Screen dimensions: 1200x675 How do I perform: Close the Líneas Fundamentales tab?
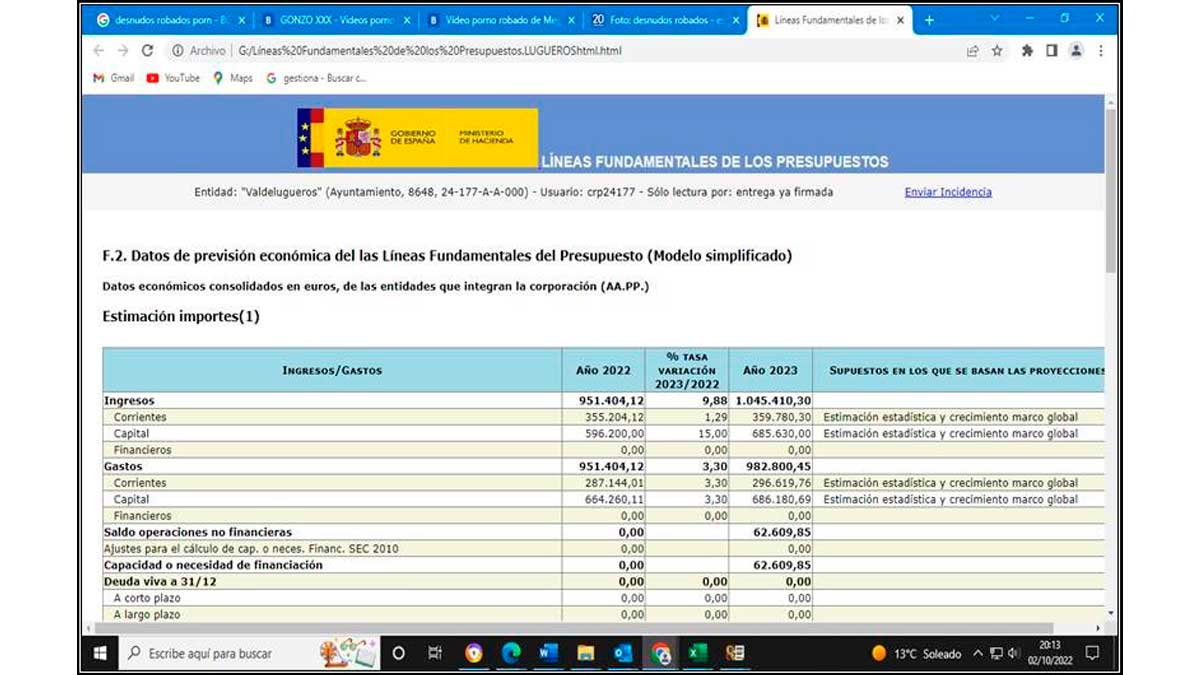pyautogui.click(x=900, y=20)
